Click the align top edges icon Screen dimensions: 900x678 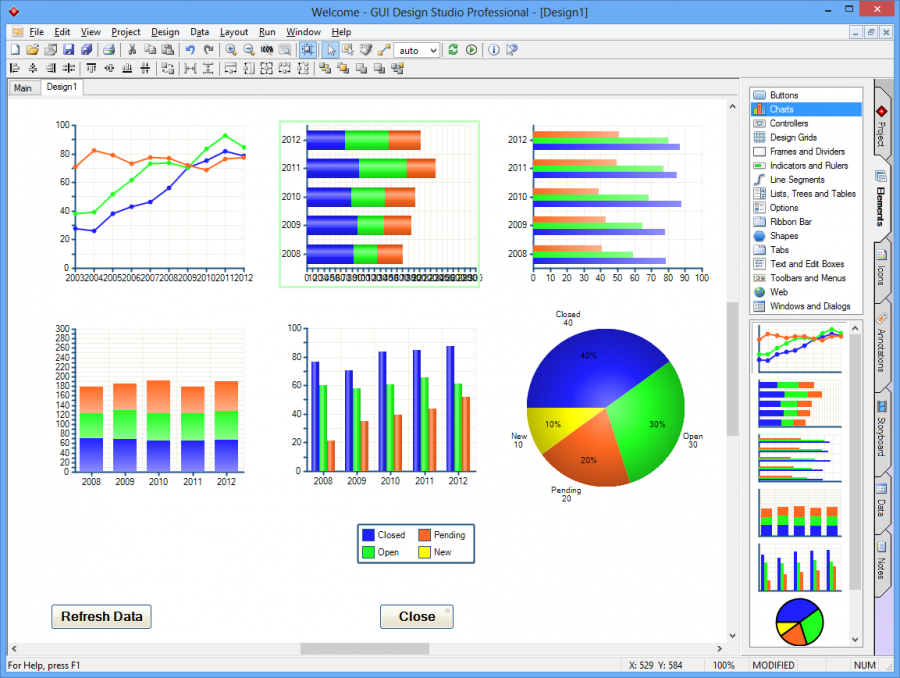pyautogui.click(x=91, y=68)
